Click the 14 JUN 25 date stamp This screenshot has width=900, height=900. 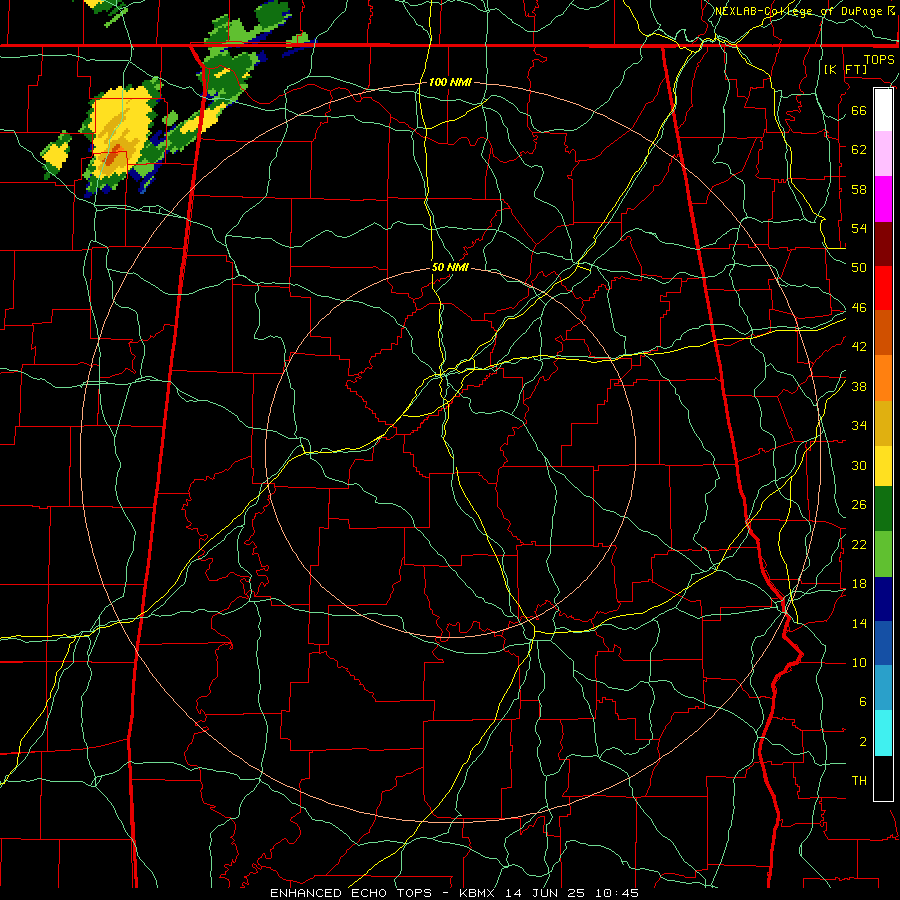tap(545, 893)
